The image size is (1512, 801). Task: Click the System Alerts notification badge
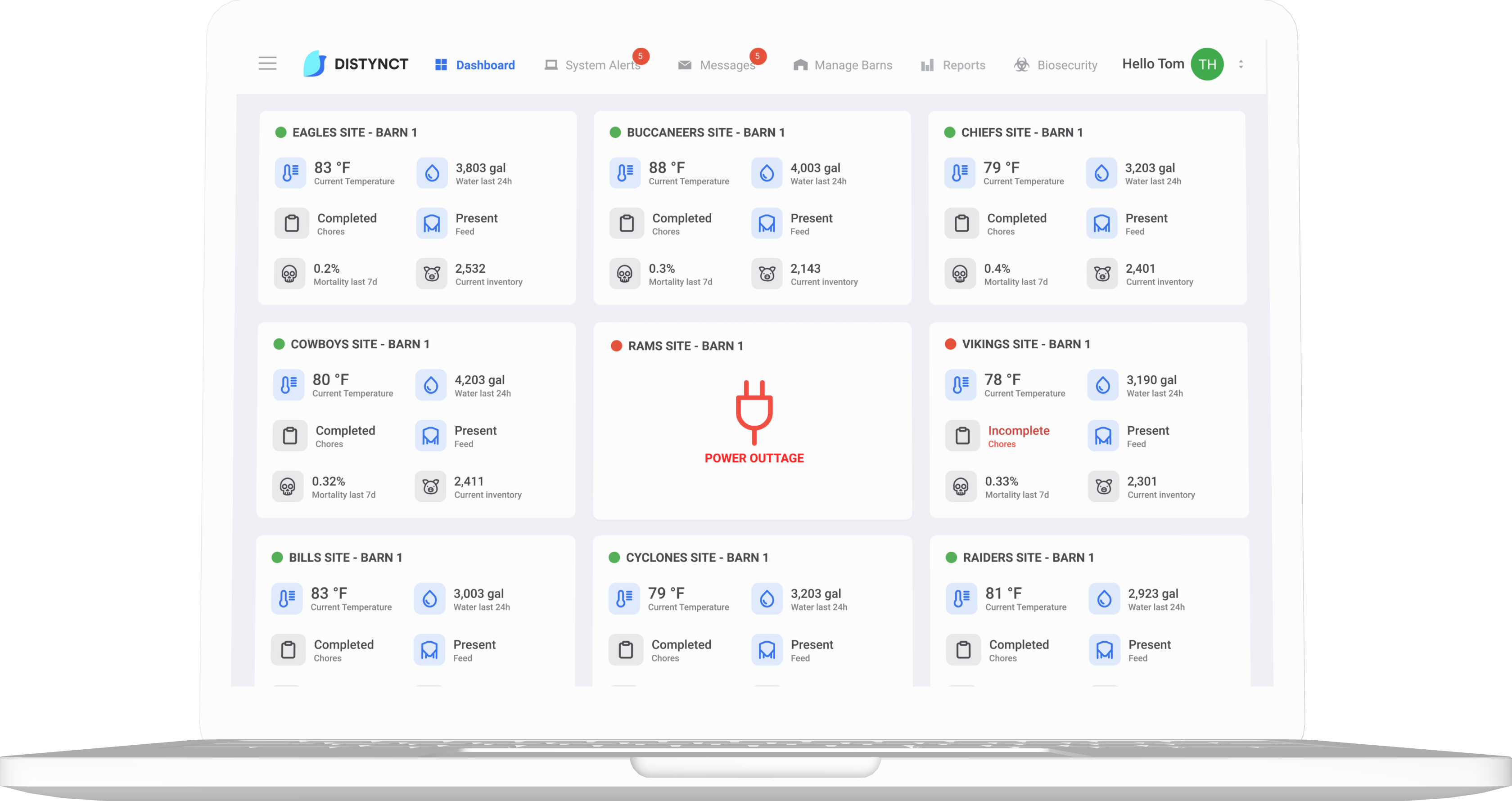641,56
